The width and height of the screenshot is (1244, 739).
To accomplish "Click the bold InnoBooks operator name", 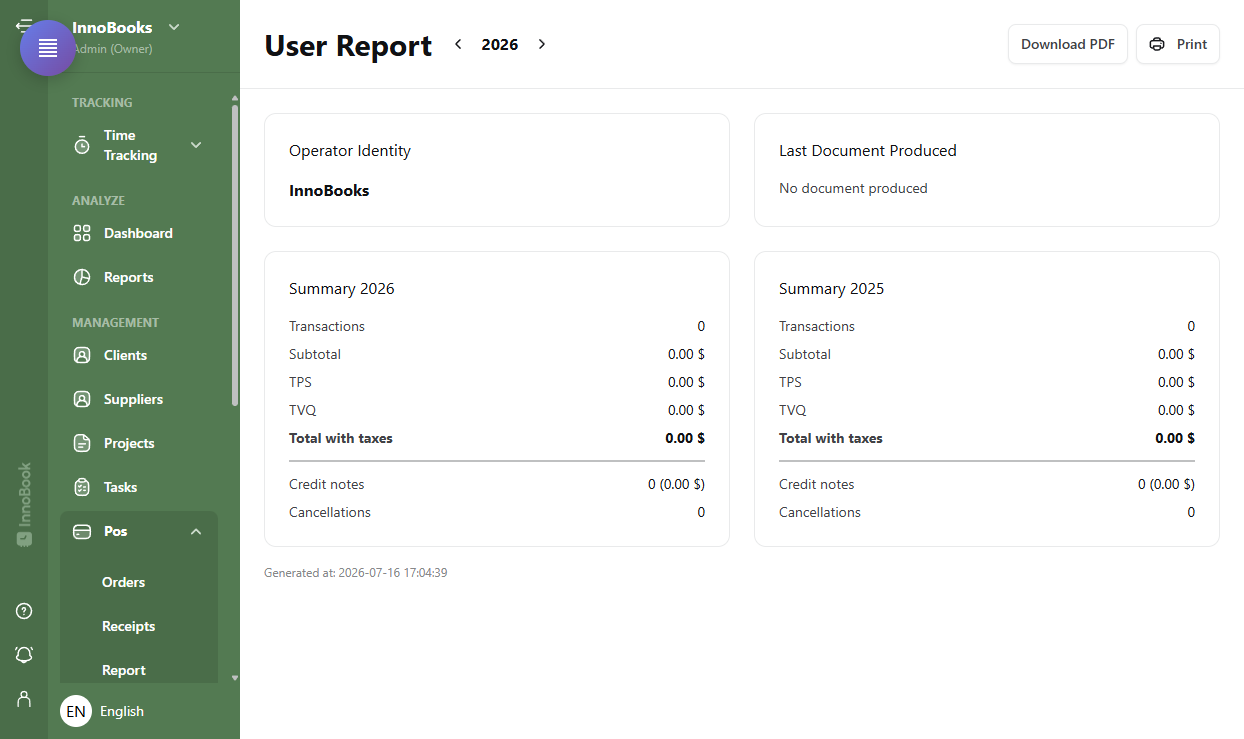I will (329, 190).
